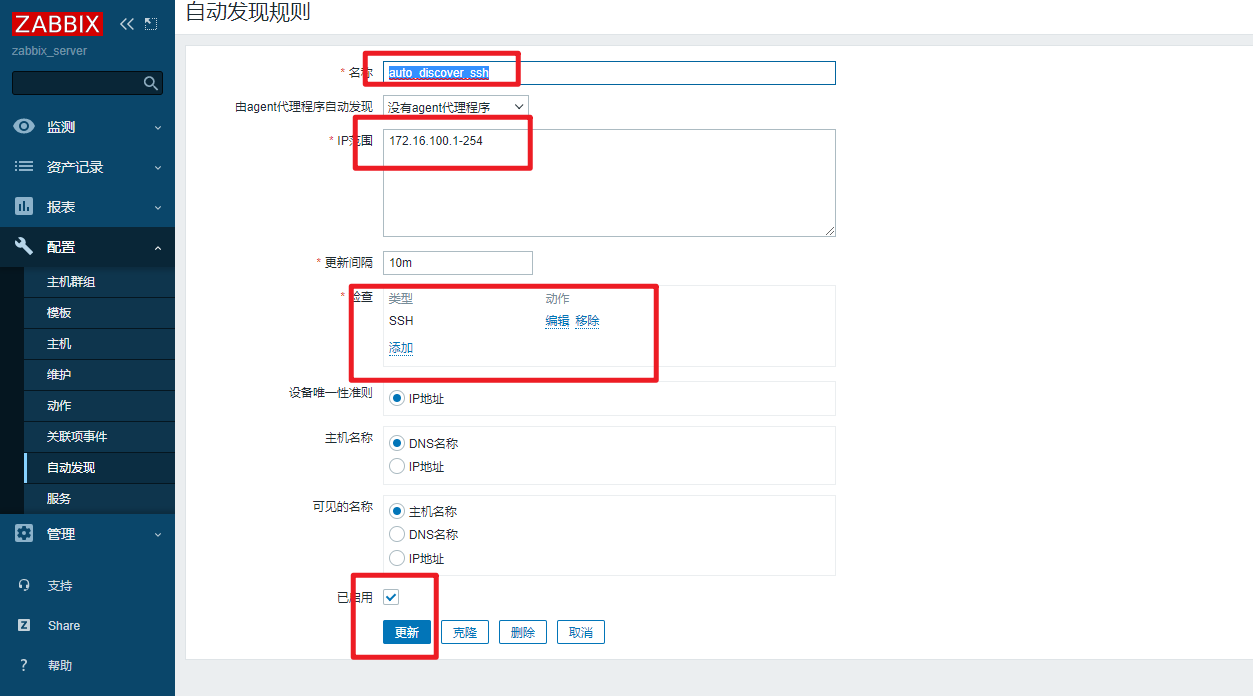Click the Zabbix logo

click(x=58, y=23)
